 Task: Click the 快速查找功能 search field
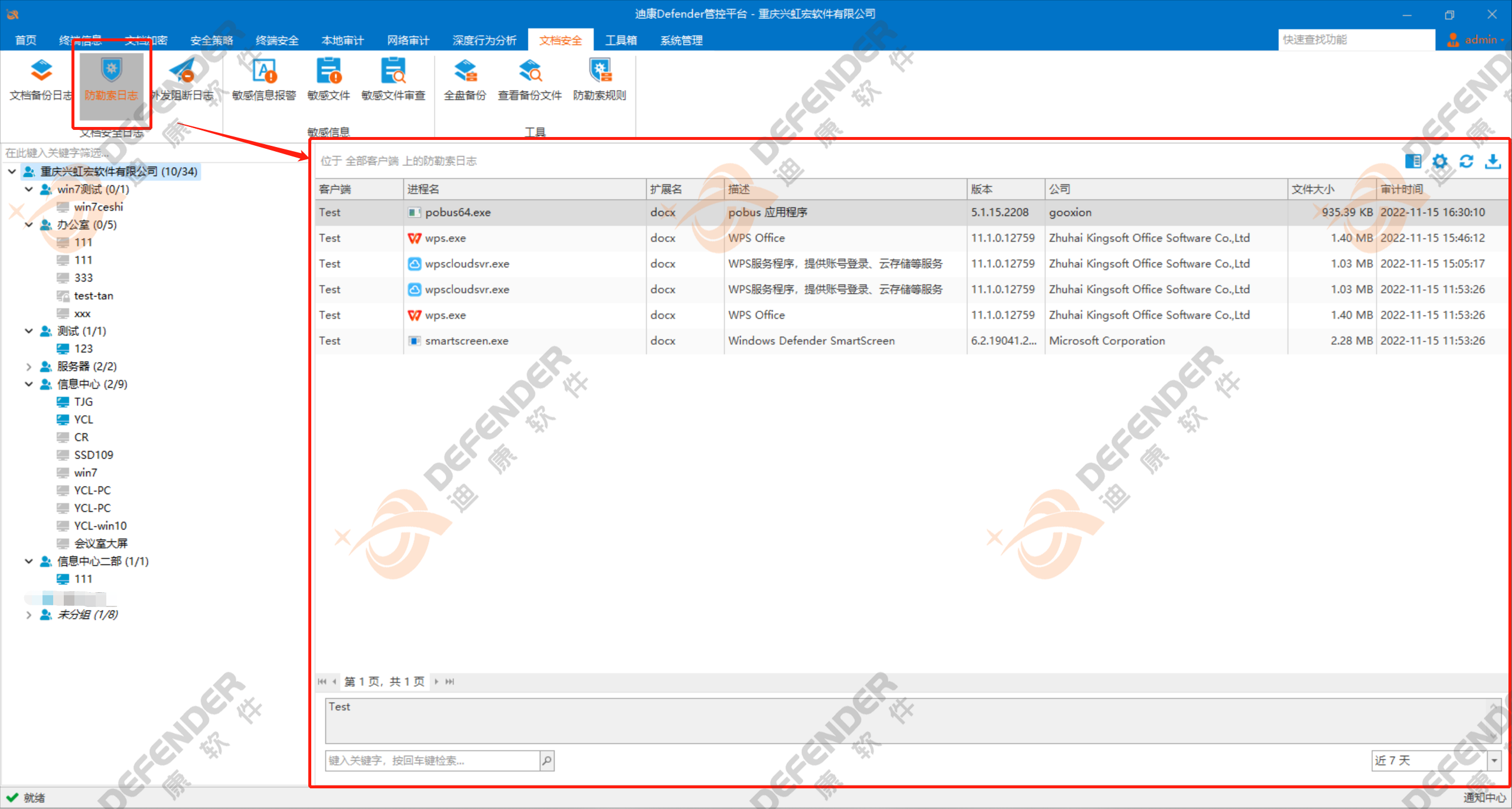coord(1356,40)
